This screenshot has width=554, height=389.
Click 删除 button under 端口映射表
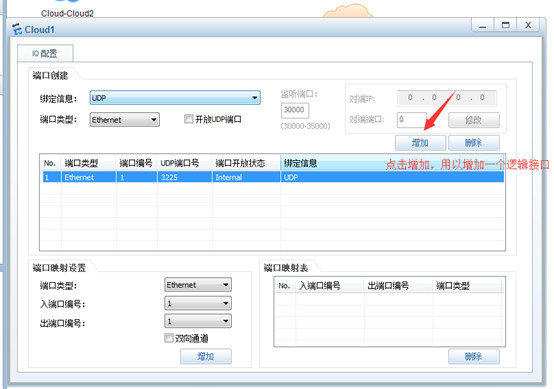tap(474, 356)
